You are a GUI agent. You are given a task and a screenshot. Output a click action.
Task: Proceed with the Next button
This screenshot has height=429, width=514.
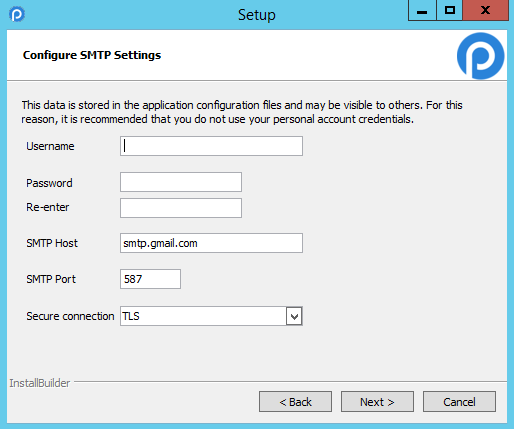coord(377,402)
